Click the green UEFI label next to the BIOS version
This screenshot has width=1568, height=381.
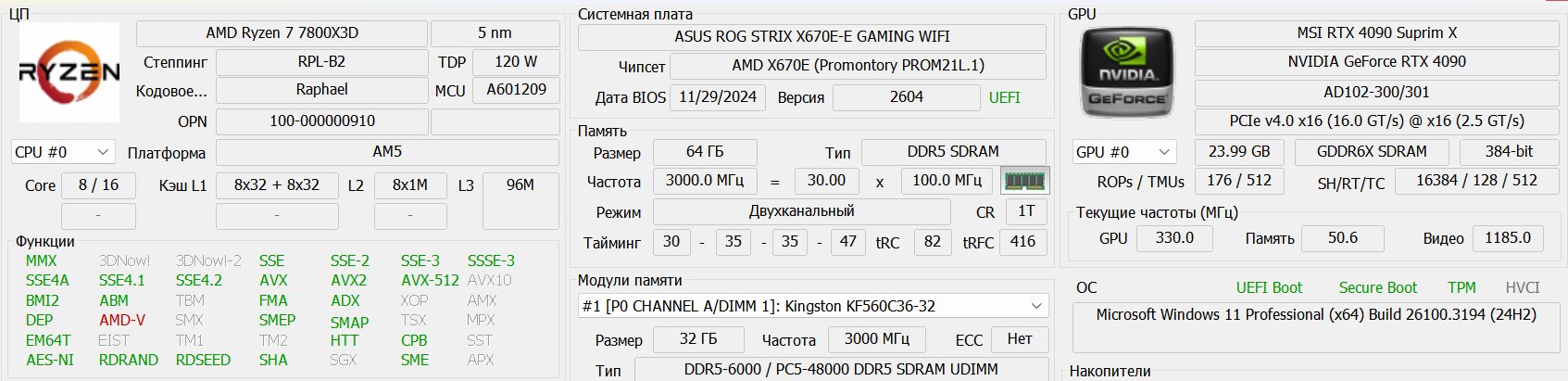1004,97
